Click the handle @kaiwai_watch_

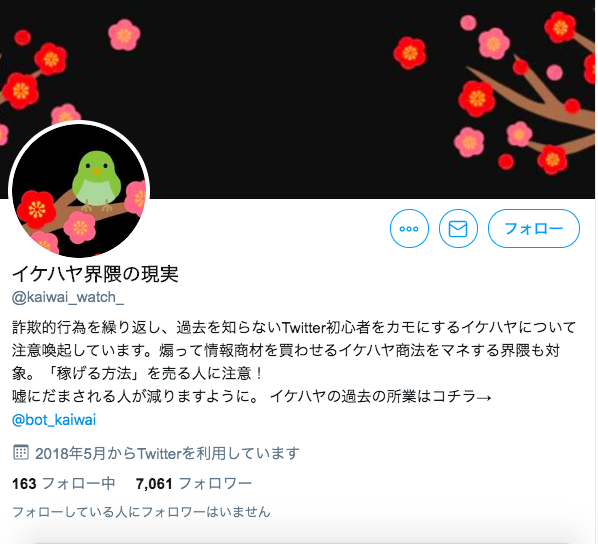coord(68,297)
